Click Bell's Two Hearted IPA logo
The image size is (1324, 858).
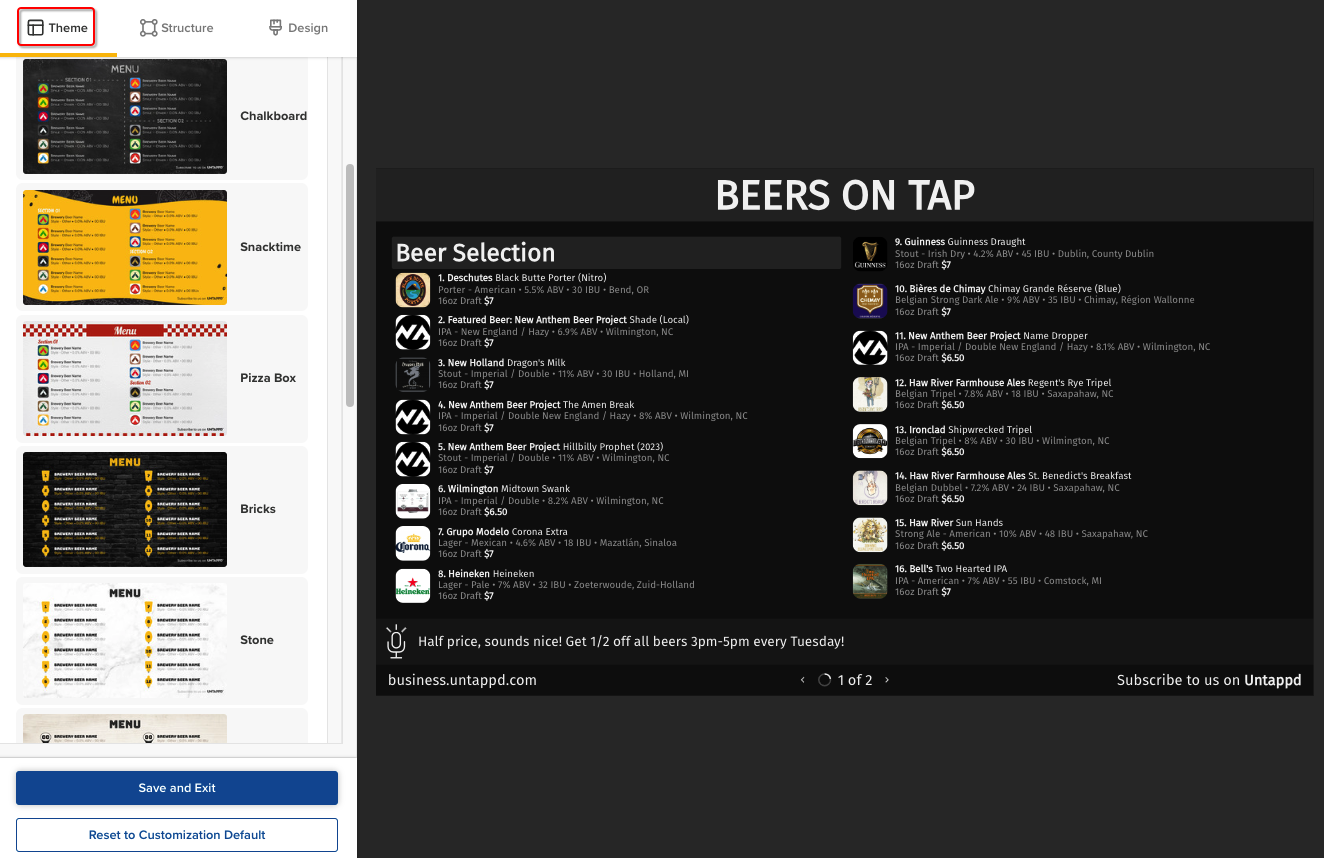coord(870,581)
